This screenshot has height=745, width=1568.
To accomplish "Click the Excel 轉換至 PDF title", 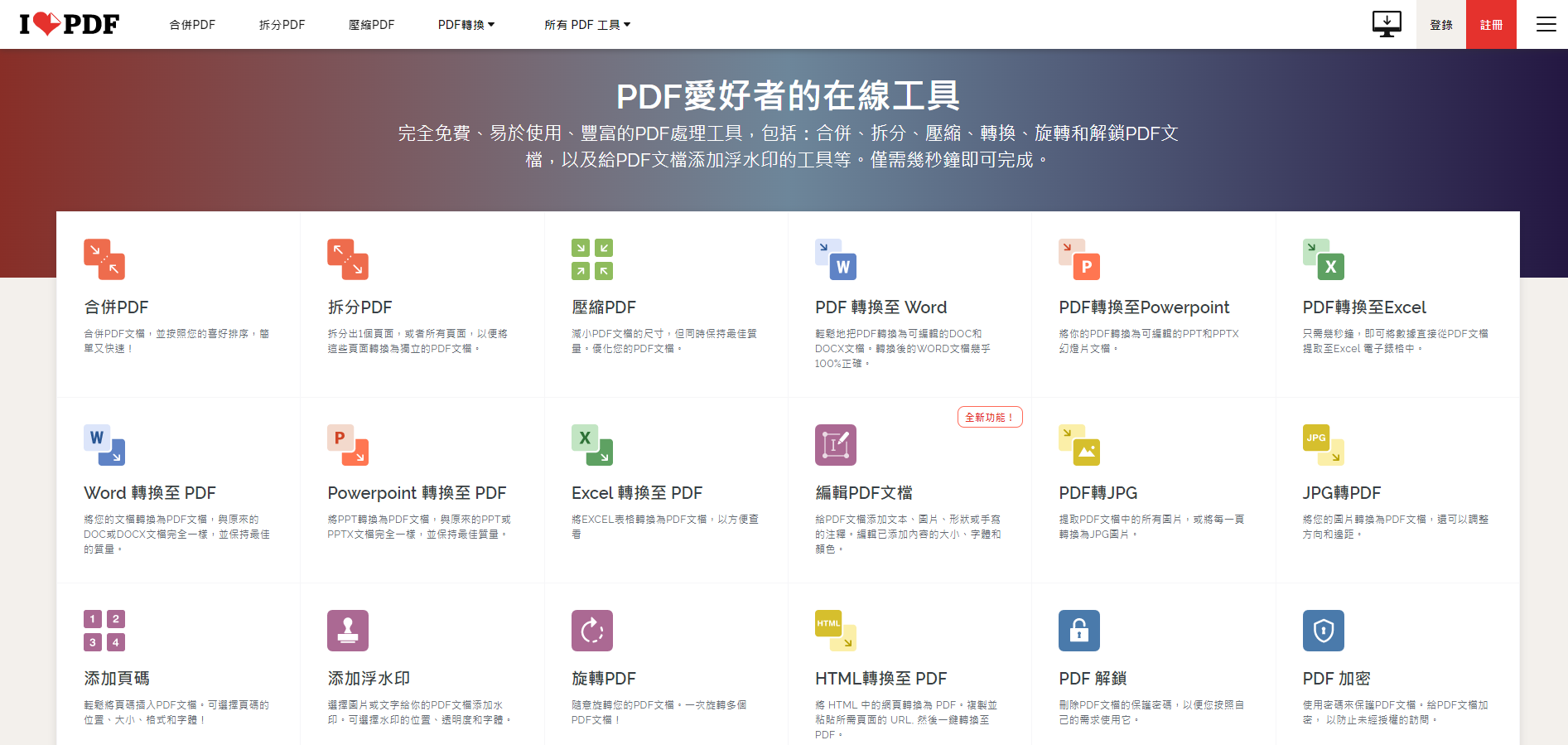I will coord(637,493).
